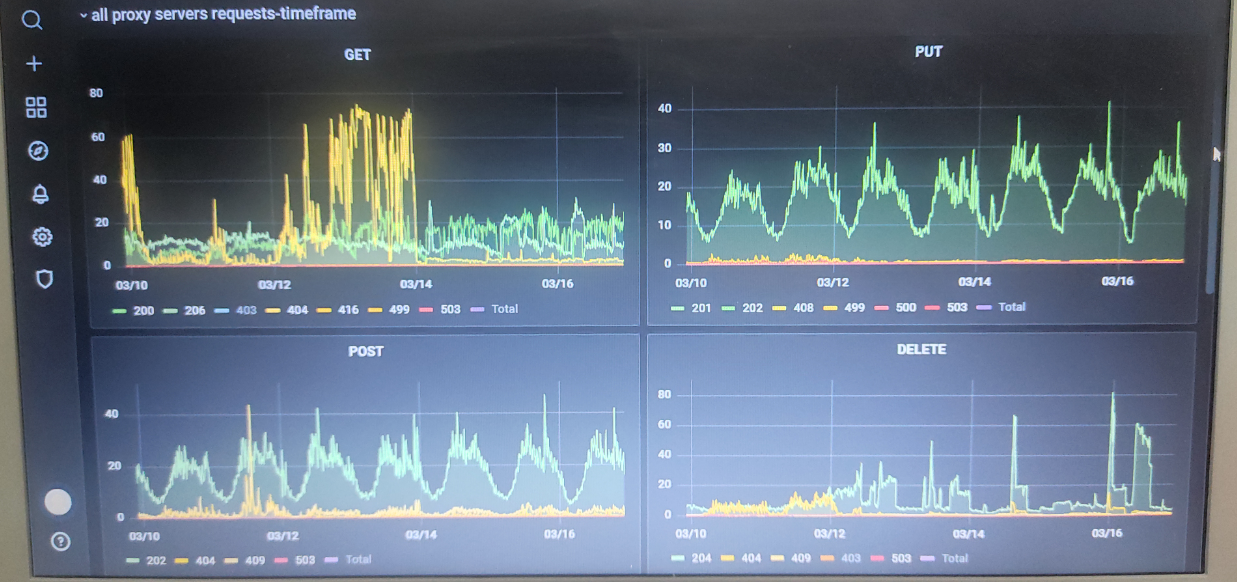Open the Help question mark icon
1237x586 pixels.
pyautogui.click(x=60, y=542)
